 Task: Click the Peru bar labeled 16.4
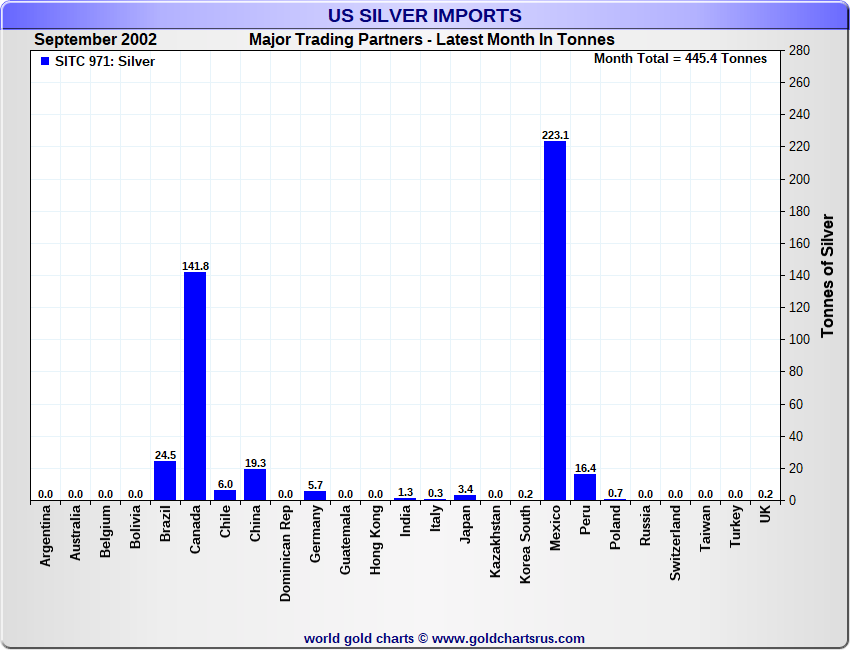click(x=585, y=487)
